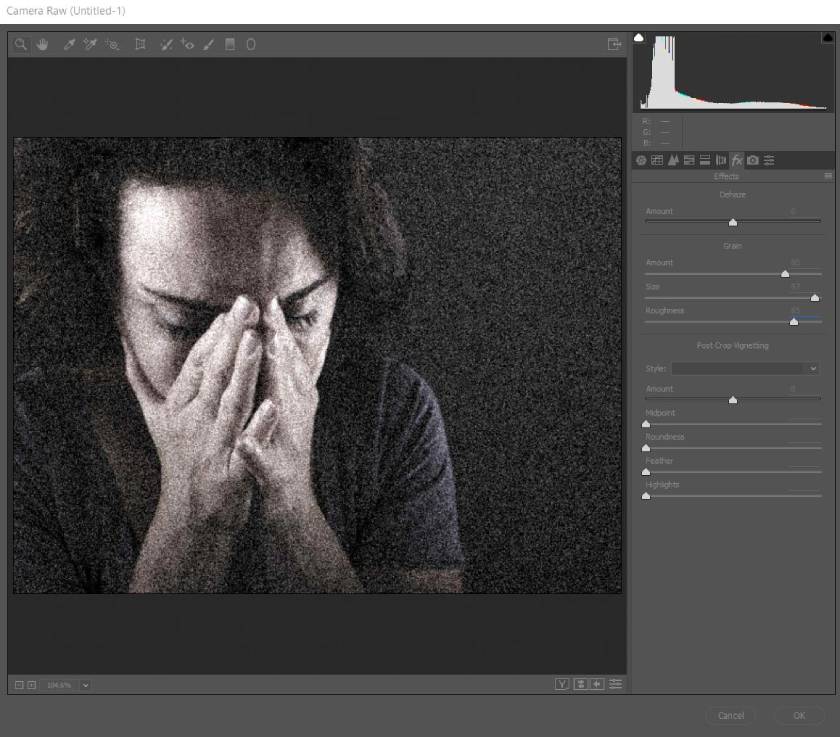This screenshot has width=840, height=737.
Task: Select the Transform tool
Action: pos(140,44)
